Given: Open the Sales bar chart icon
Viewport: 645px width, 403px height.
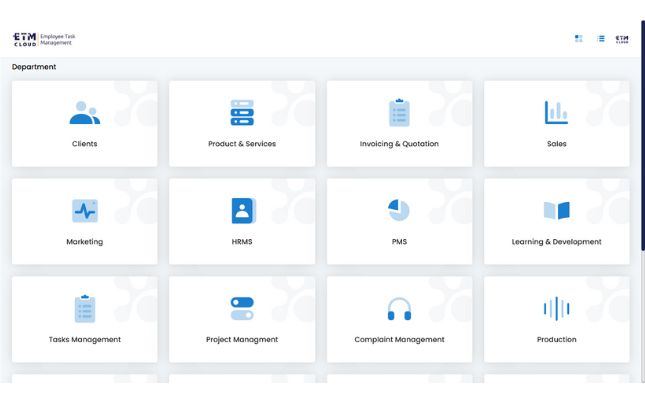Looking at the screenshot, I should click(556, 112).
